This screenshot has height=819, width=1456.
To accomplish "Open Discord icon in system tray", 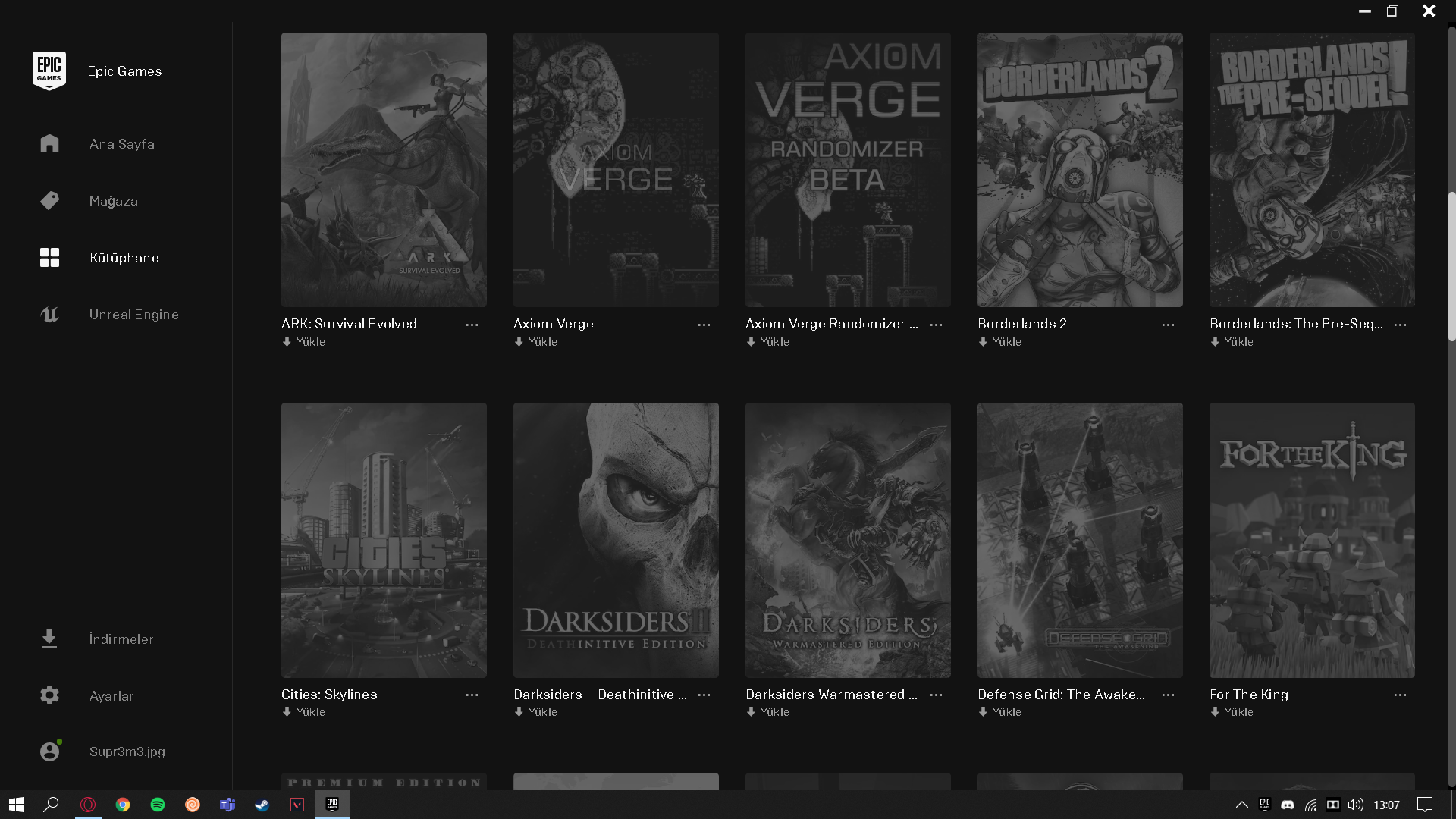I will point(1288,805).
